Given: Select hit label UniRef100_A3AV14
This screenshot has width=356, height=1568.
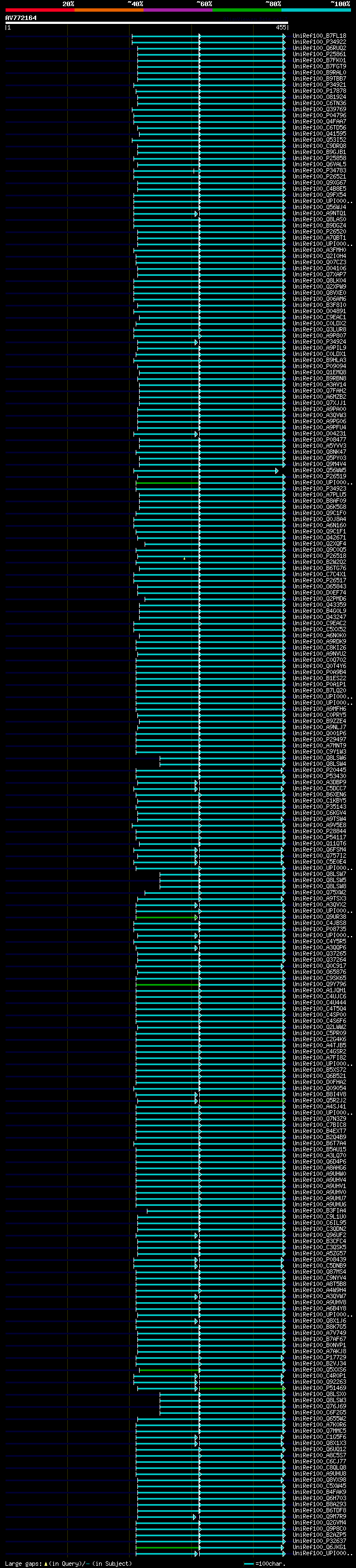Looking at the screenshot, I should 319,385.
